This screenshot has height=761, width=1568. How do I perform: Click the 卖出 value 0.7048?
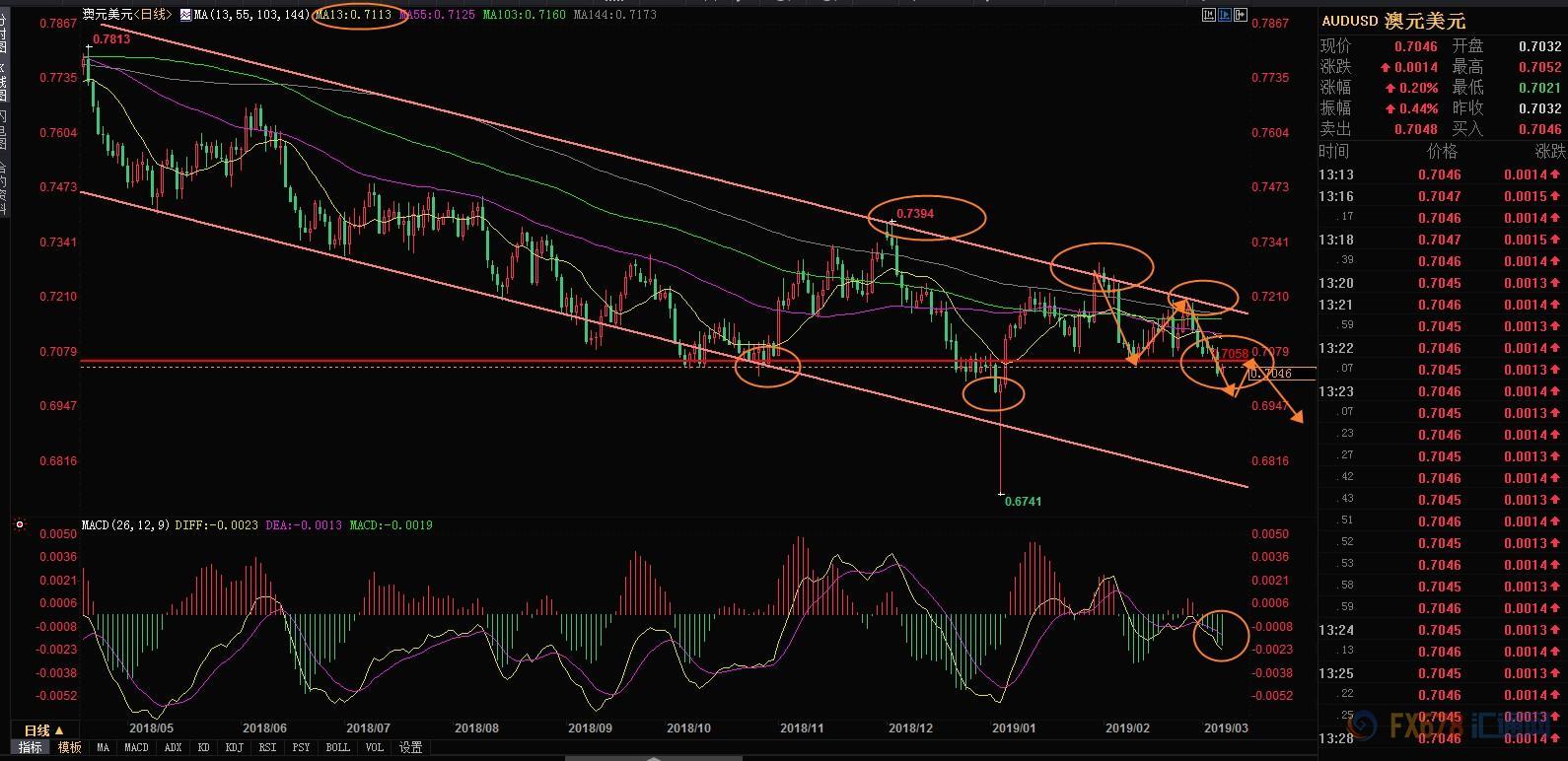coord(1415,129)
